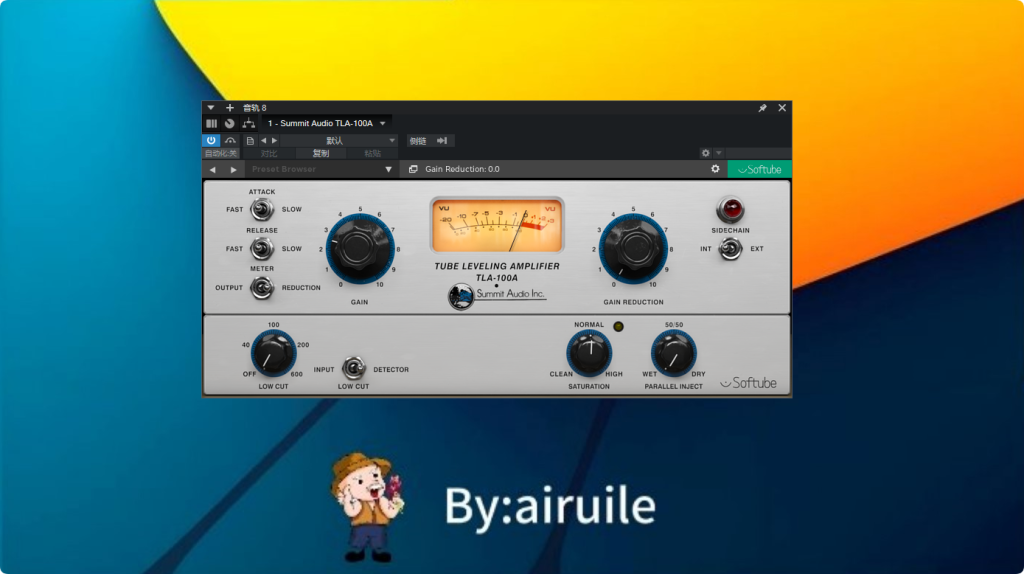The height and width of the screenshot is (574, 1024).
Task: Go to the previous preset in host bar
Action: [264, 140]
